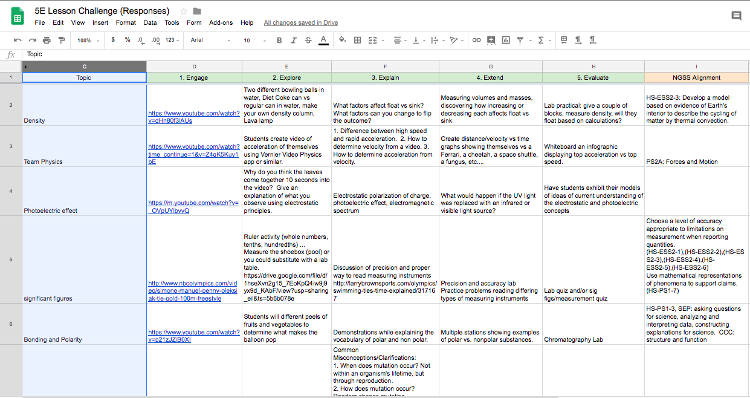Print the spreadsheet
Image resolution: width=750 pixels, height=398 pixels.
pyautogui.click(x=47, y=41)
